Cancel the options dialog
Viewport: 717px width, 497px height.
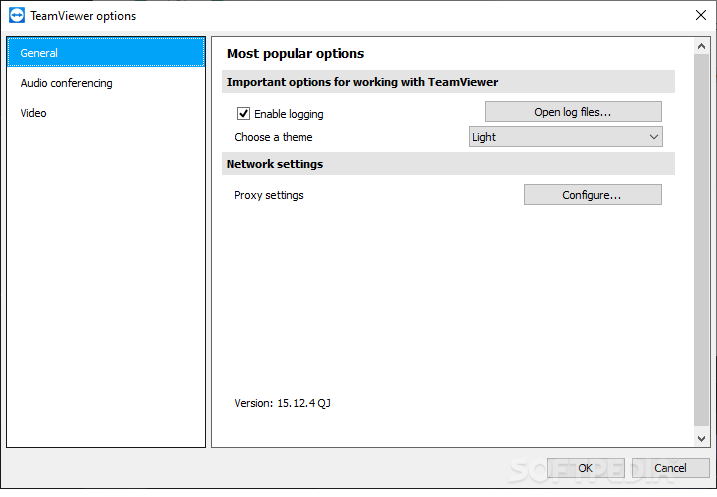coord(670,468)
